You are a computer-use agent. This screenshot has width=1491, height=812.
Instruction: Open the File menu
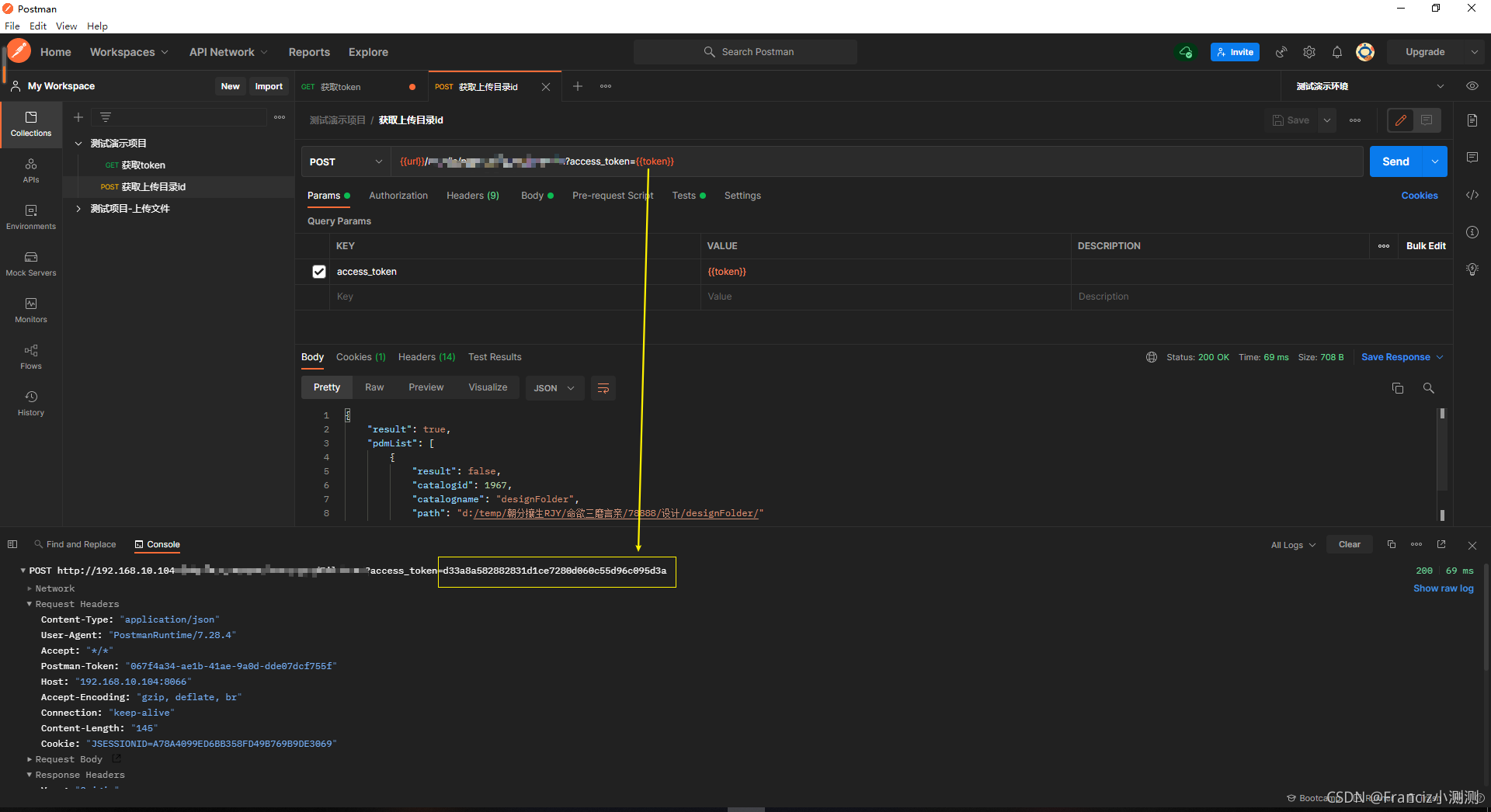(12, 26)
